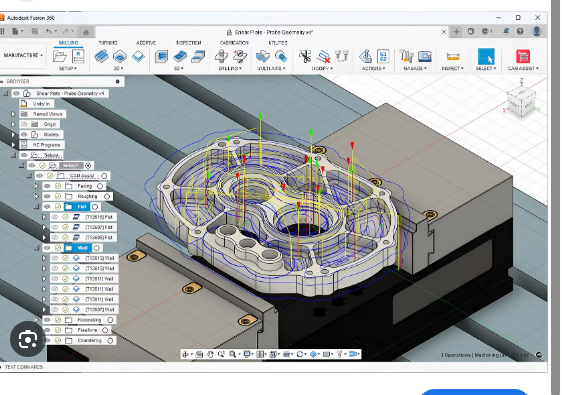Open the Text Commands bar at bottom
This screenshot has width=562, height=395.
pyautogui.click(x=24, y=367)
